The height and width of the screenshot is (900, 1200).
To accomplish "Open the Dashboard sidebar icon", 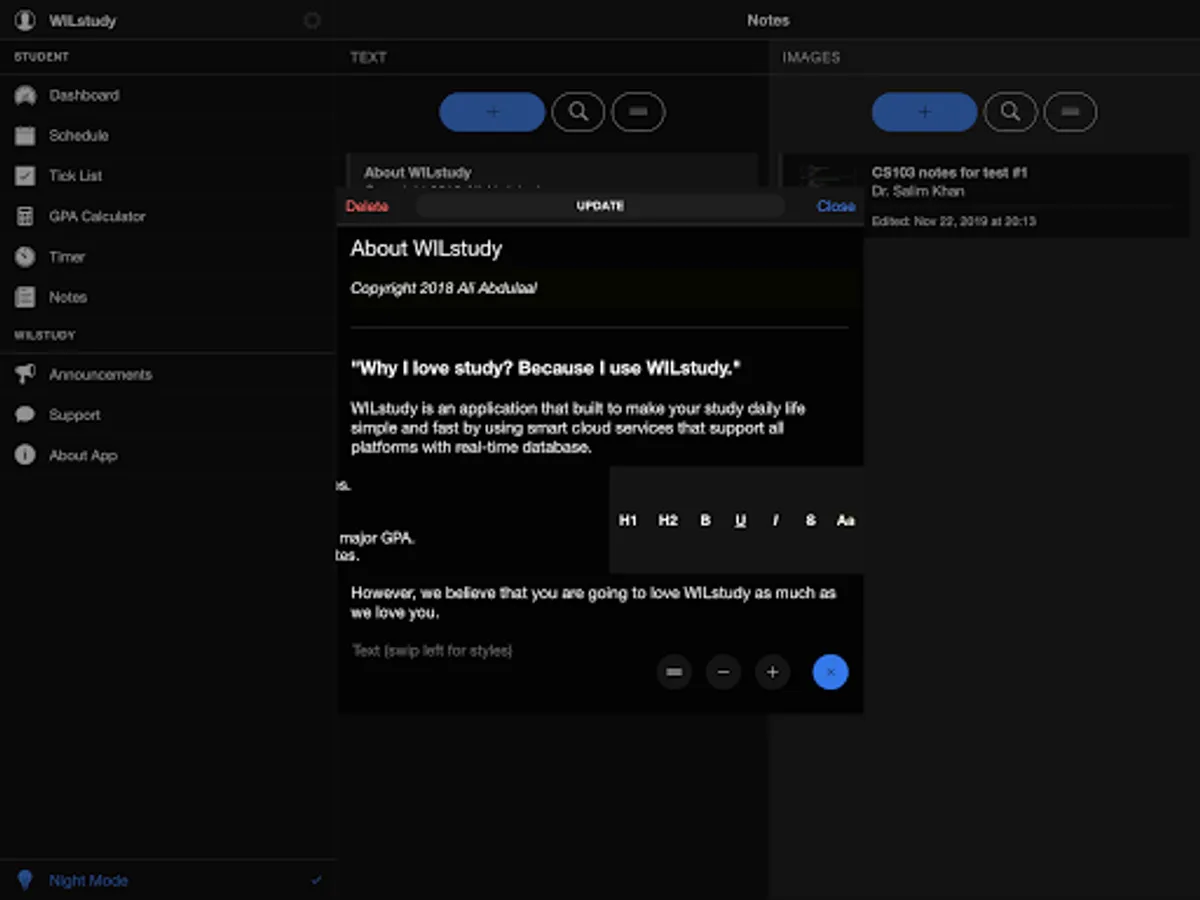I will pos(25,96).
